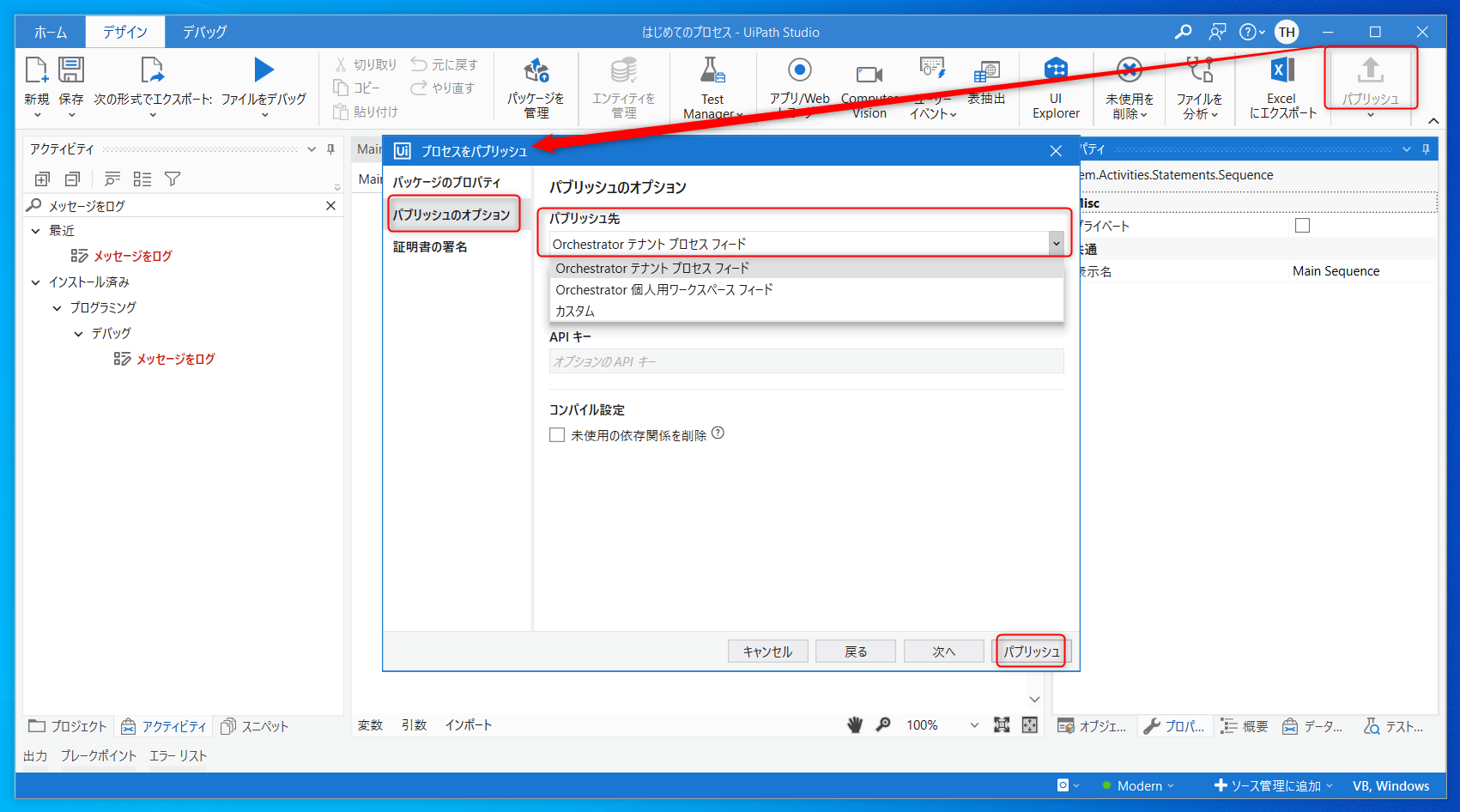This screenshot has width=1460, height=812.
Task: Collapse the 最近 tree node
Action: (x=35, y=231)
